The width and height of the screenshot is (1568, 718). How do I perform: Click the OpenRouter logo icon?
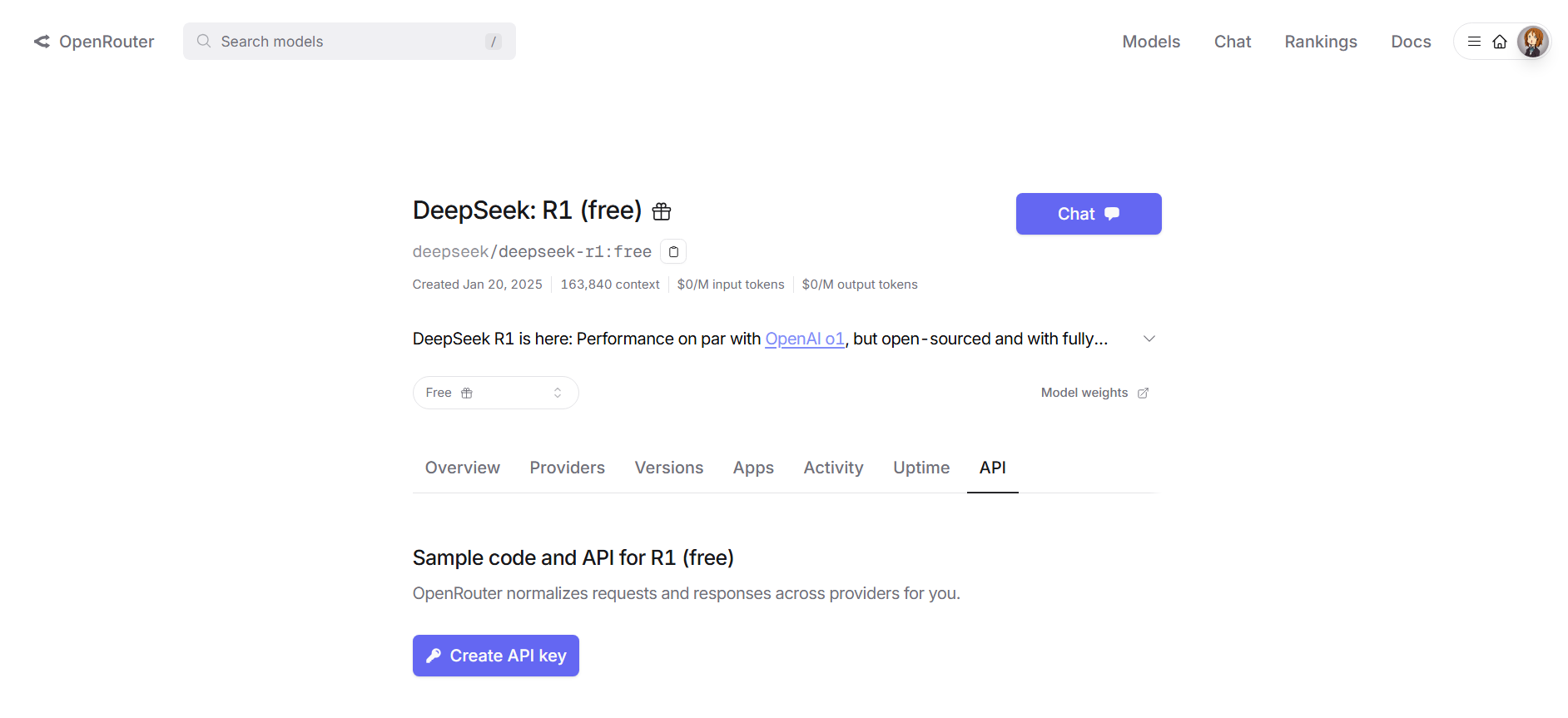42,42
